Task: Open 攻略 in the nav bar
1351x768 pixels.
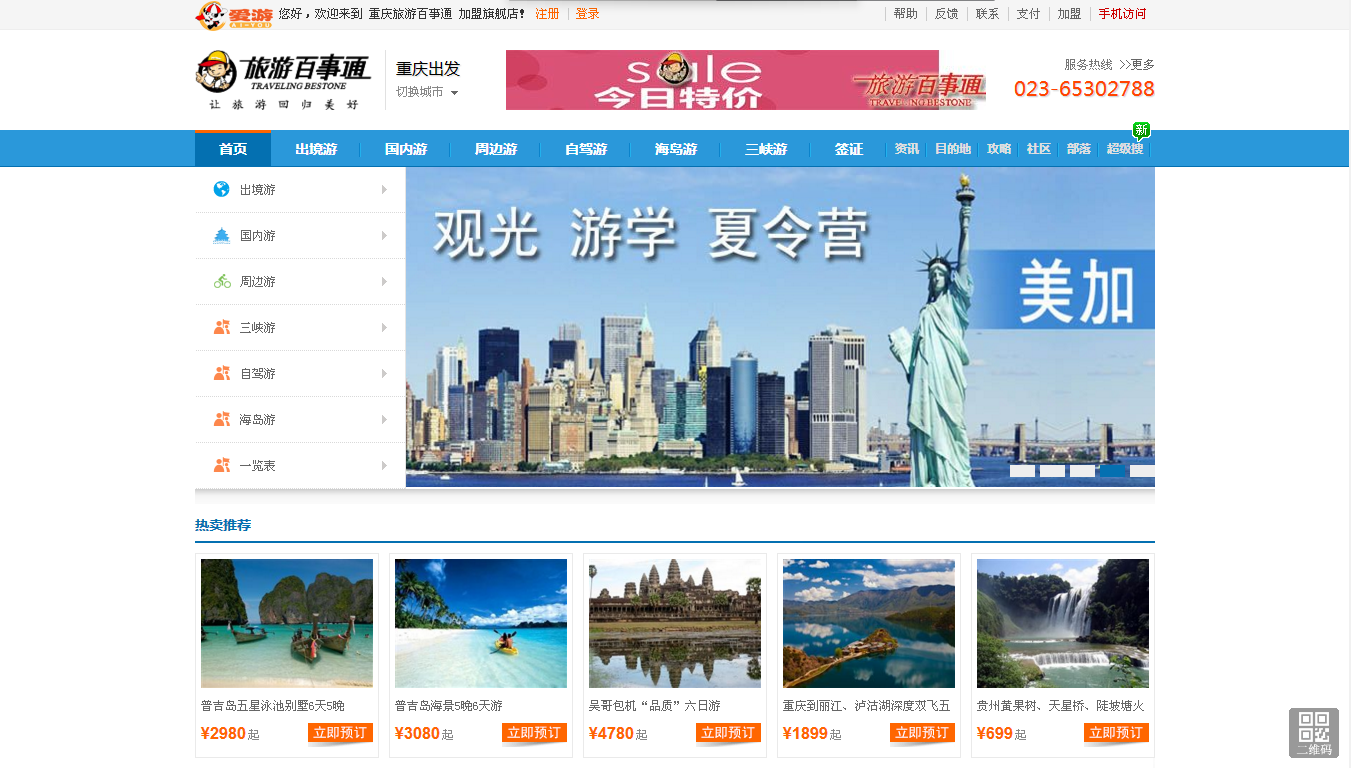Action: point(999,149)
